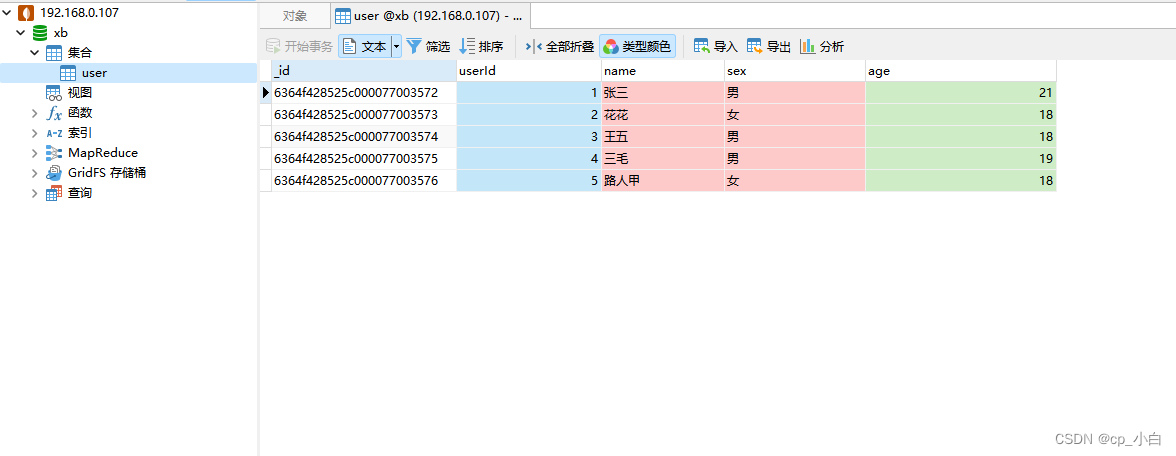Click the sex column header

[795, 71]
